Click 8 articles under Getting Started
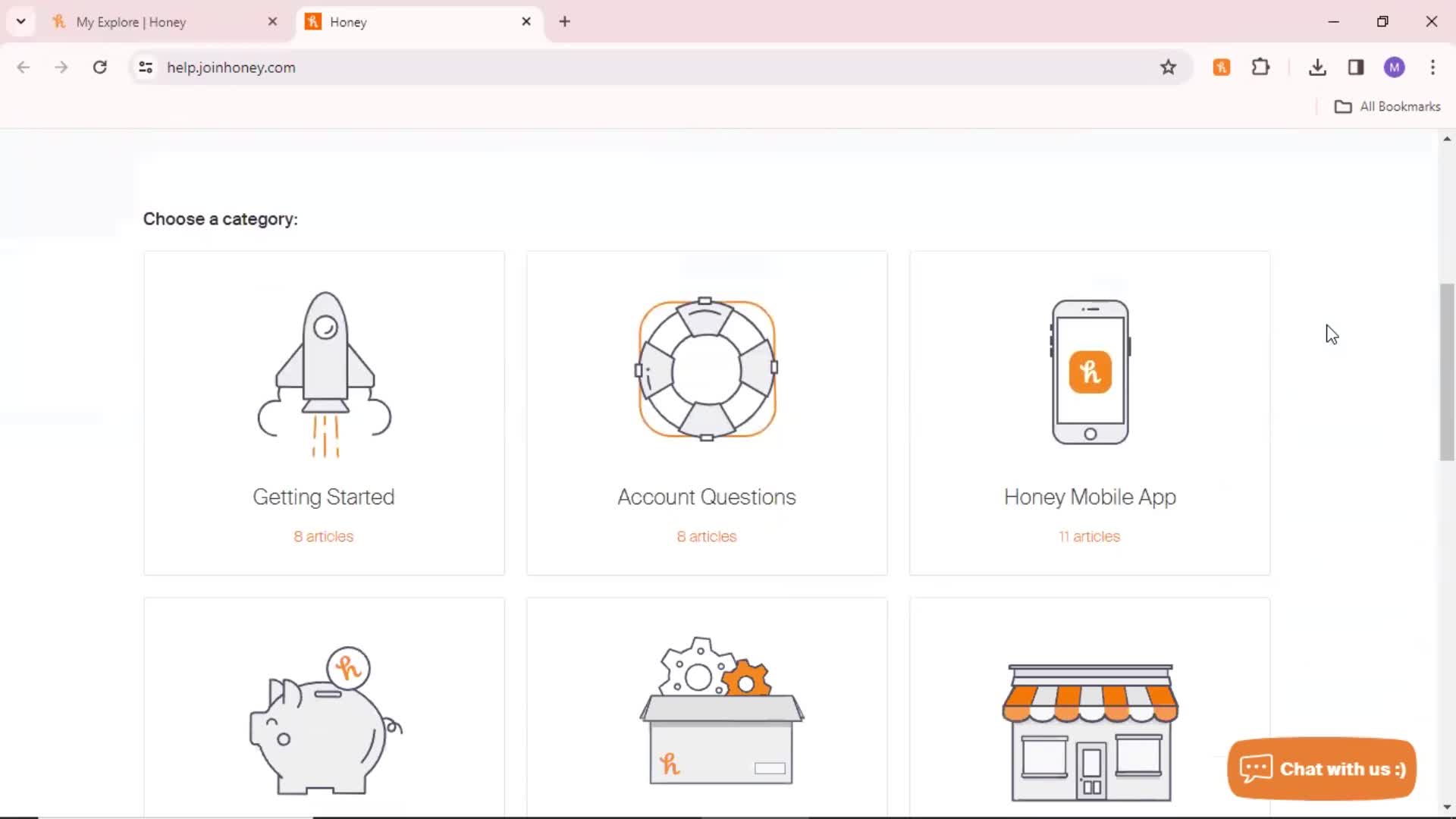 (x=324, y=537)
